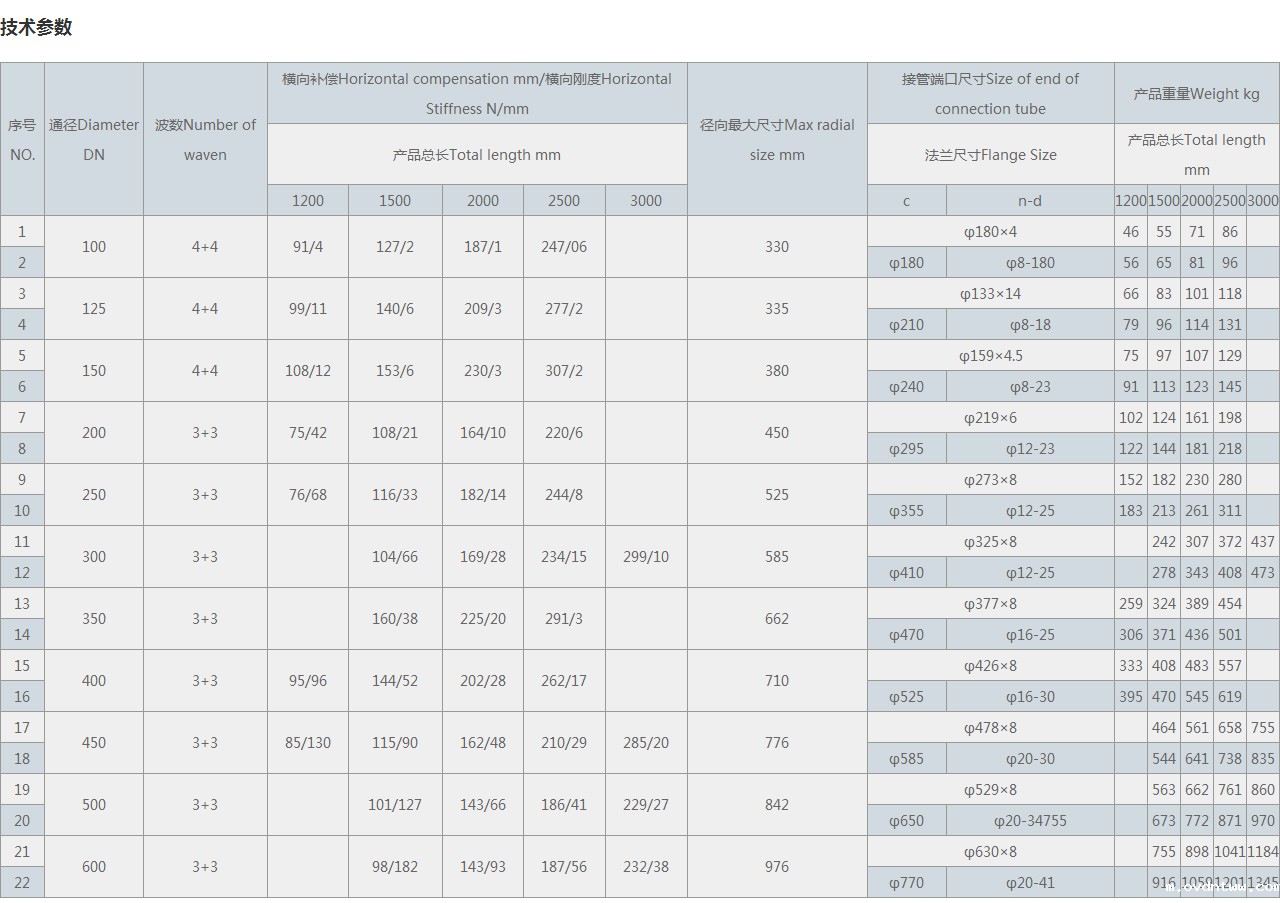
Task: Click the DN 125 diameter cell
Action: [x=94, y=309]
